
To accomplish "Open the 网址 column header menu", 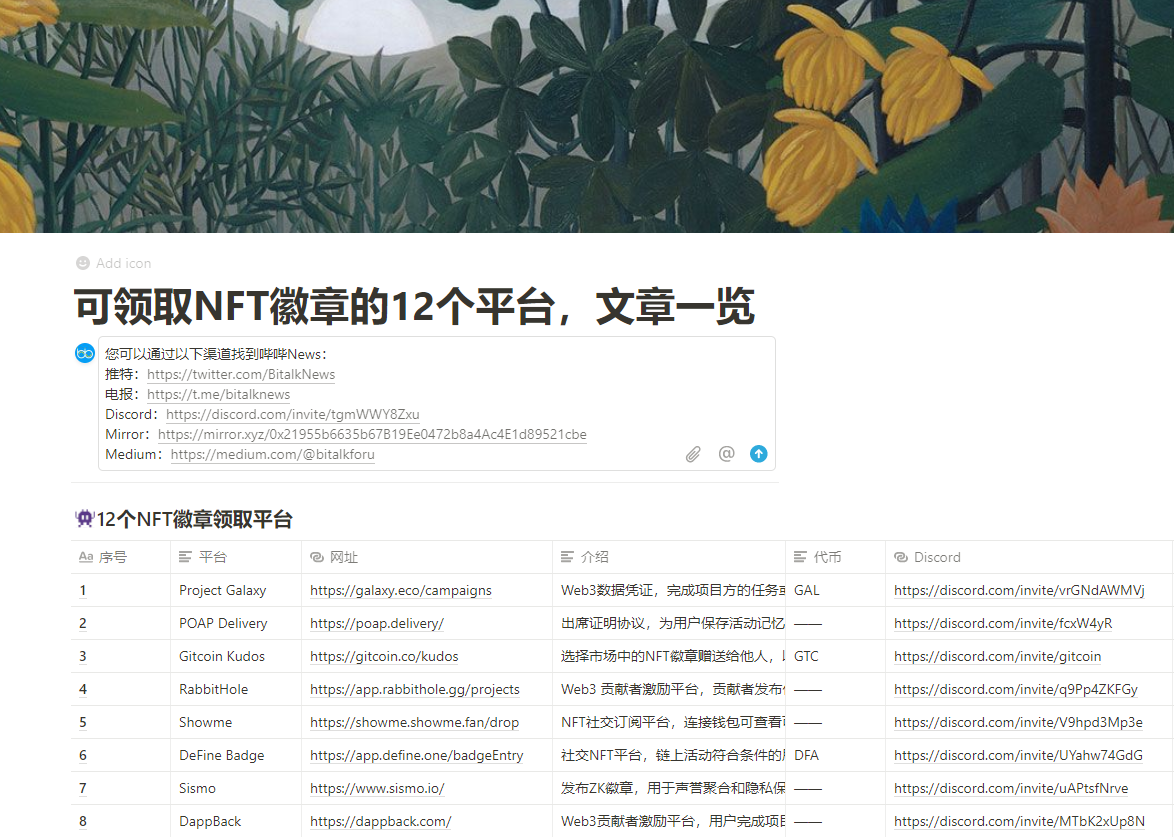I will click(427, 557).
